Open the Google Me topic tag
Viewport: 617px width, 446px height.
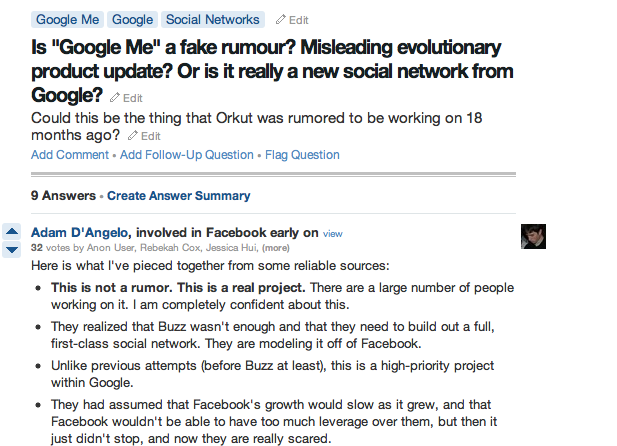pos(67,19)
